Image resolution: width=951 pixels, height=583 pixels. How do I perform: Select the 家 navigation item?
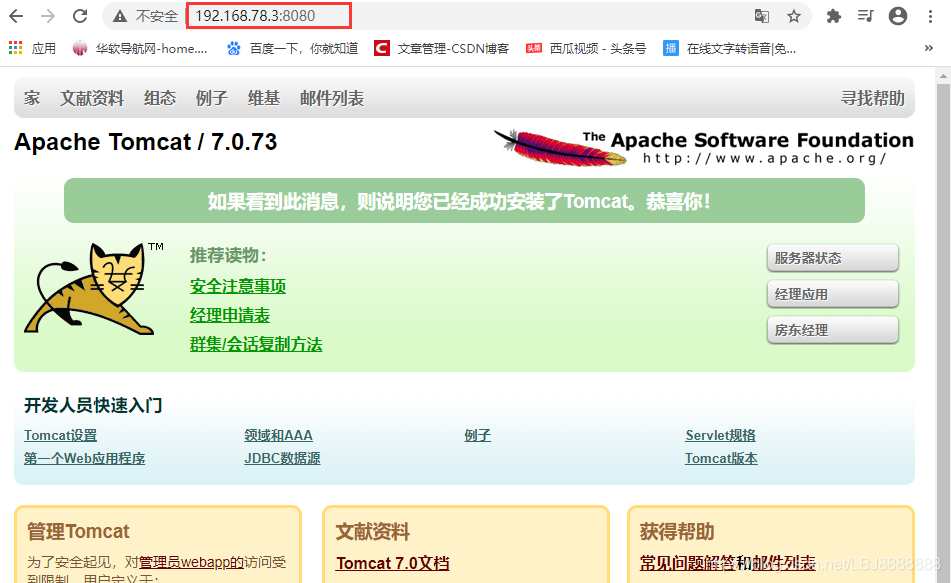32,98
